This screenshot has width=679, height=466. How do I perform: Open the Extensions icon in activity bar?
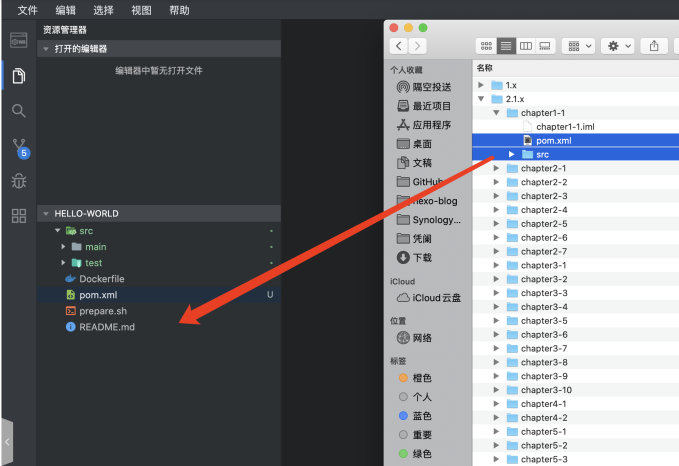(19, 216)
